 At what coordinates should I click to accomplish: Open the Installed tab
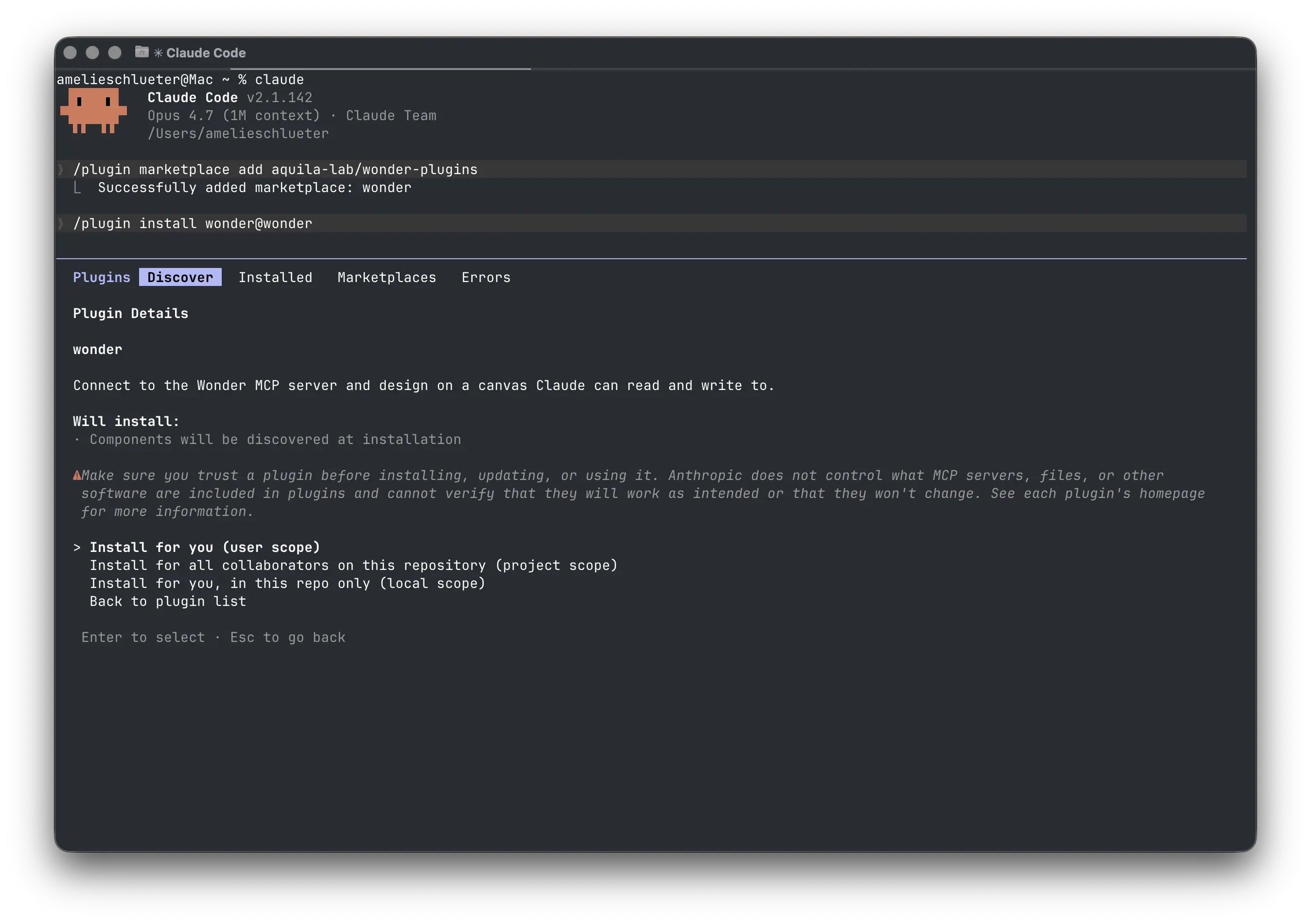tap(275, 277)
